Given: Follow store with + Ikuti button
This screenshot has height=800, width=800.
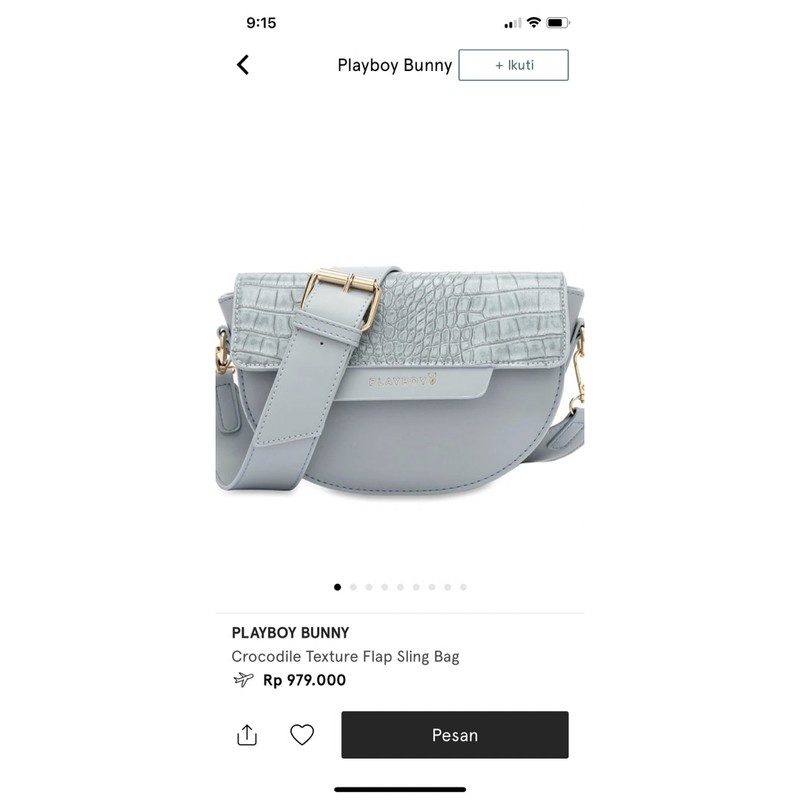Looking at the screenshot, I should [513, 65].
